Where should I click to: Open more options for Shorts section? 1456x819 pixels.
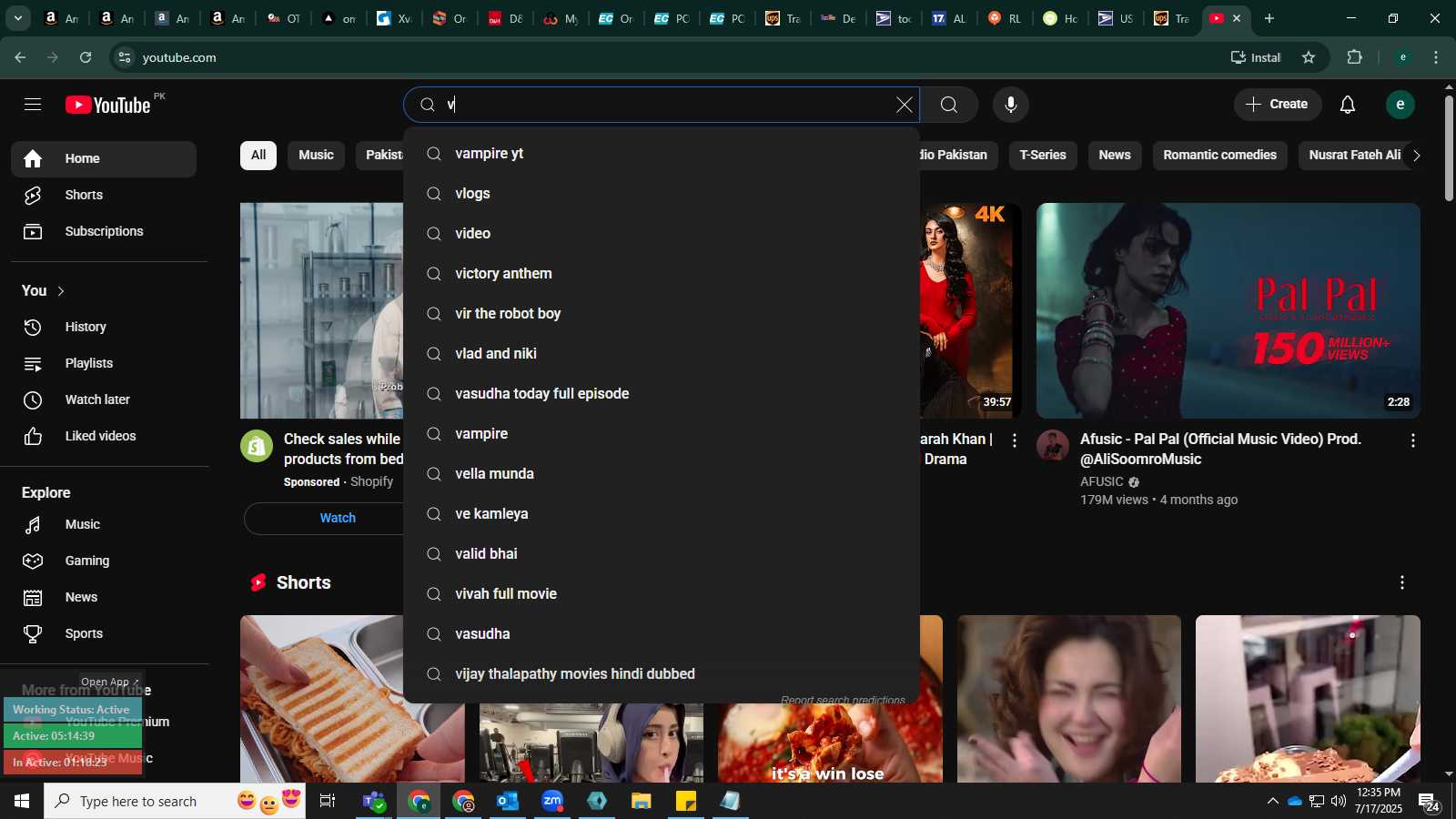tap(1401, 582)
